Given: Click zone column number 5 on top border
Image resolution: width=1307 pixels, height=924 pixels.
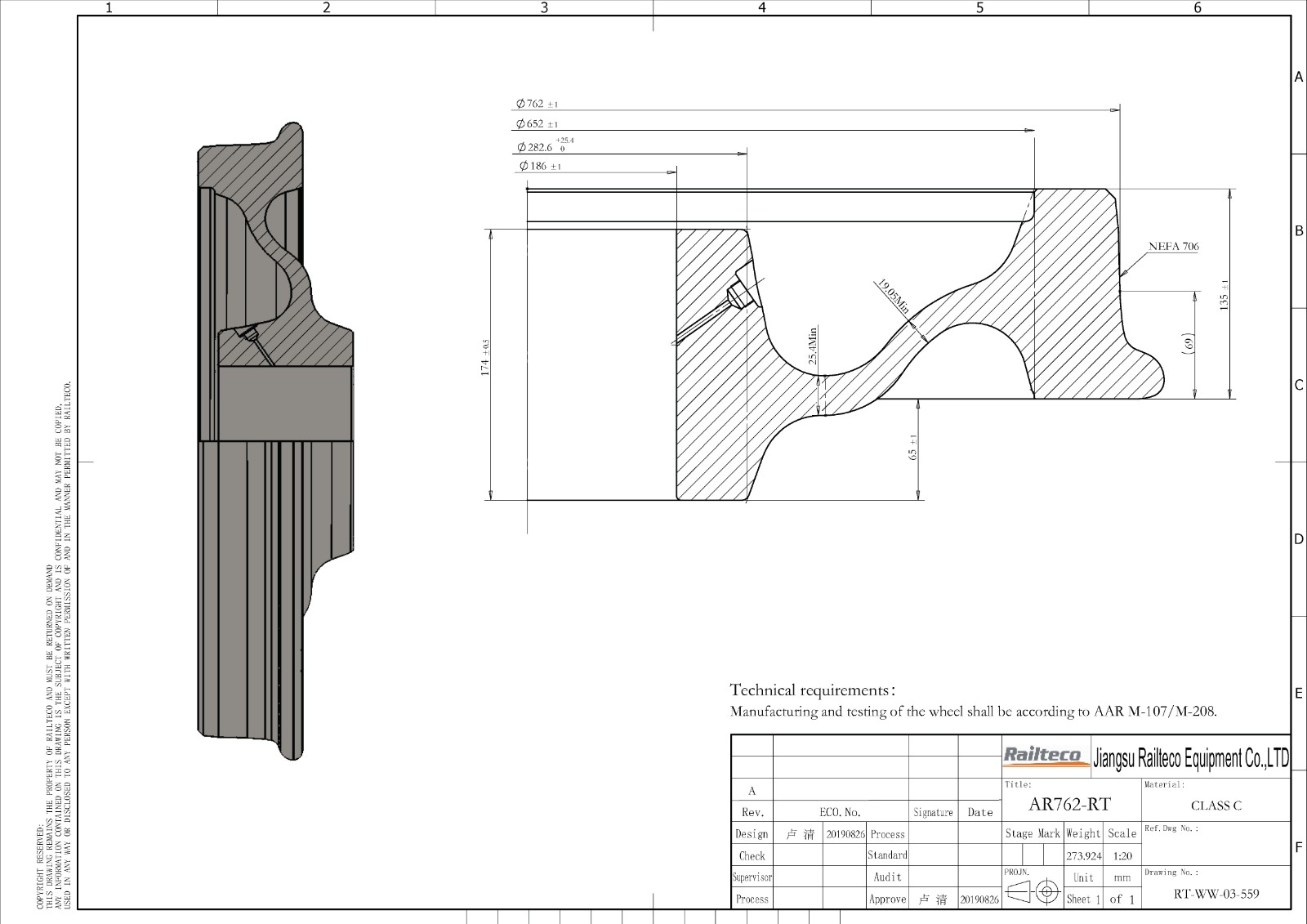Looking at the screenshot, I should pos(979,7).
